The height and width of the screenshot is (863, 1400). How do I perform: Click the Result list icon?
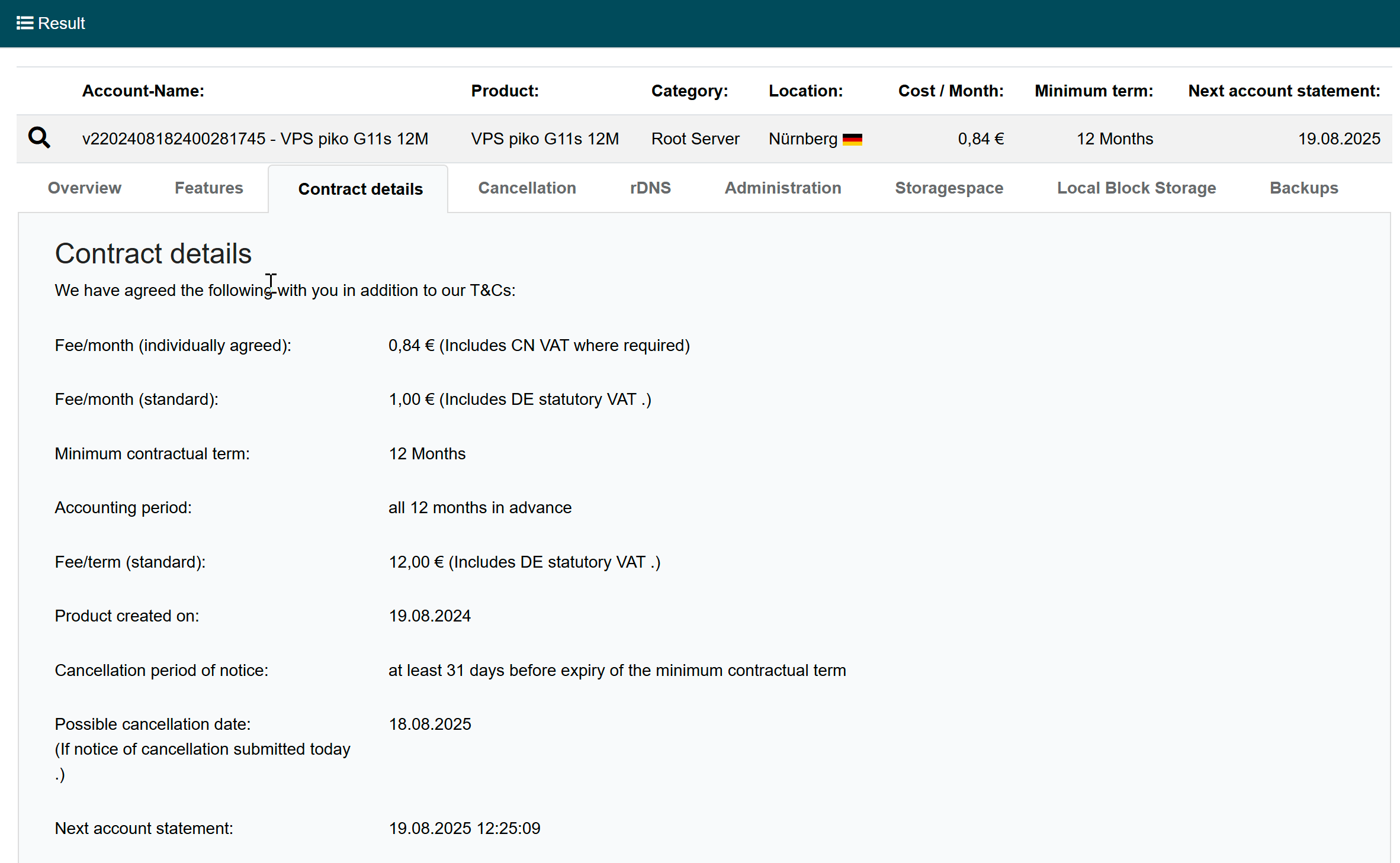[24, 23]
